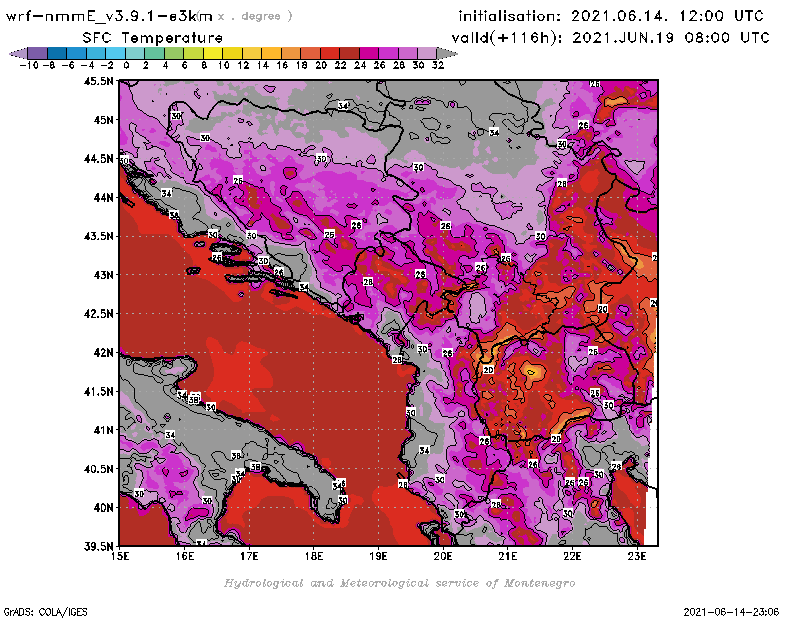This screenshot has width=800, height=618.
Task: Click longitude axis label '21E'
Action: 508,556
